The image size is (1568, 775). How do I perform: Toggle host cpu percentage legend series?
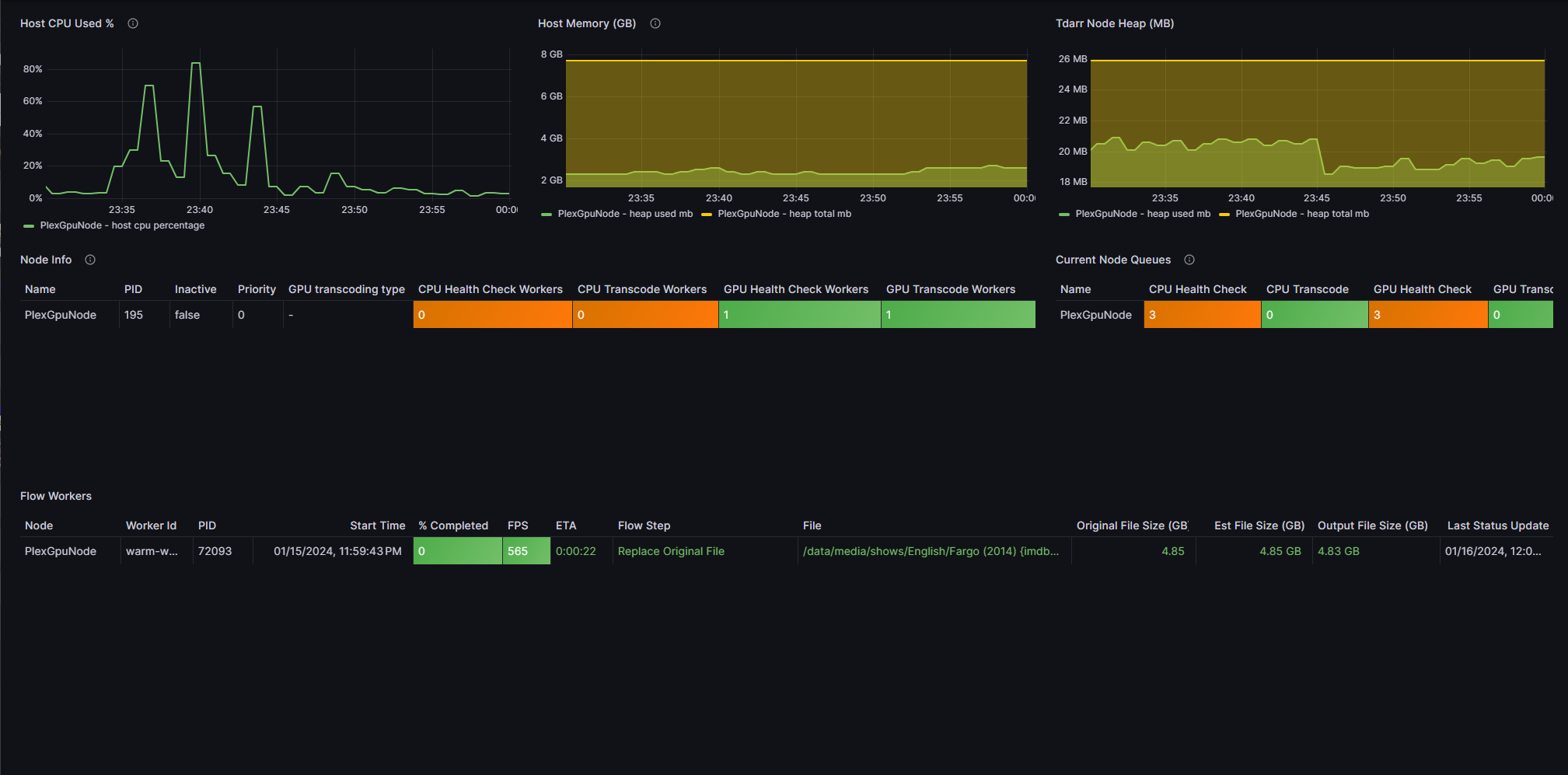pos(122,225)
